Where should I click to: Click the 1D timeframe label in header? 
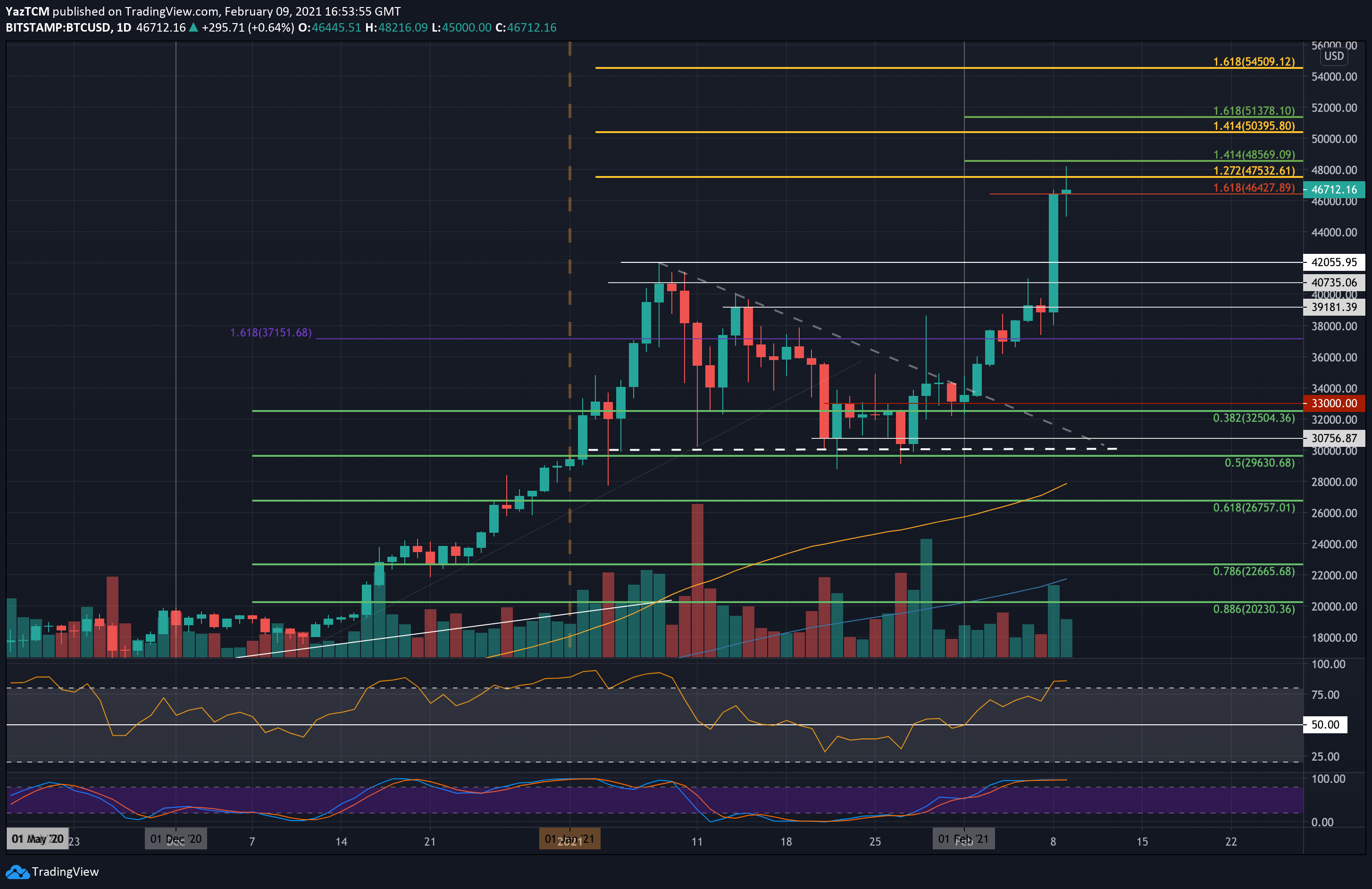pos(123,27)
